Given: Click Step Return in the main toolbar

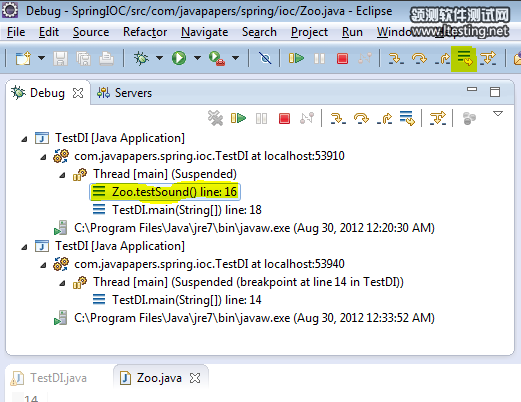Looking at the screenshot, I should tap(442, 59).
